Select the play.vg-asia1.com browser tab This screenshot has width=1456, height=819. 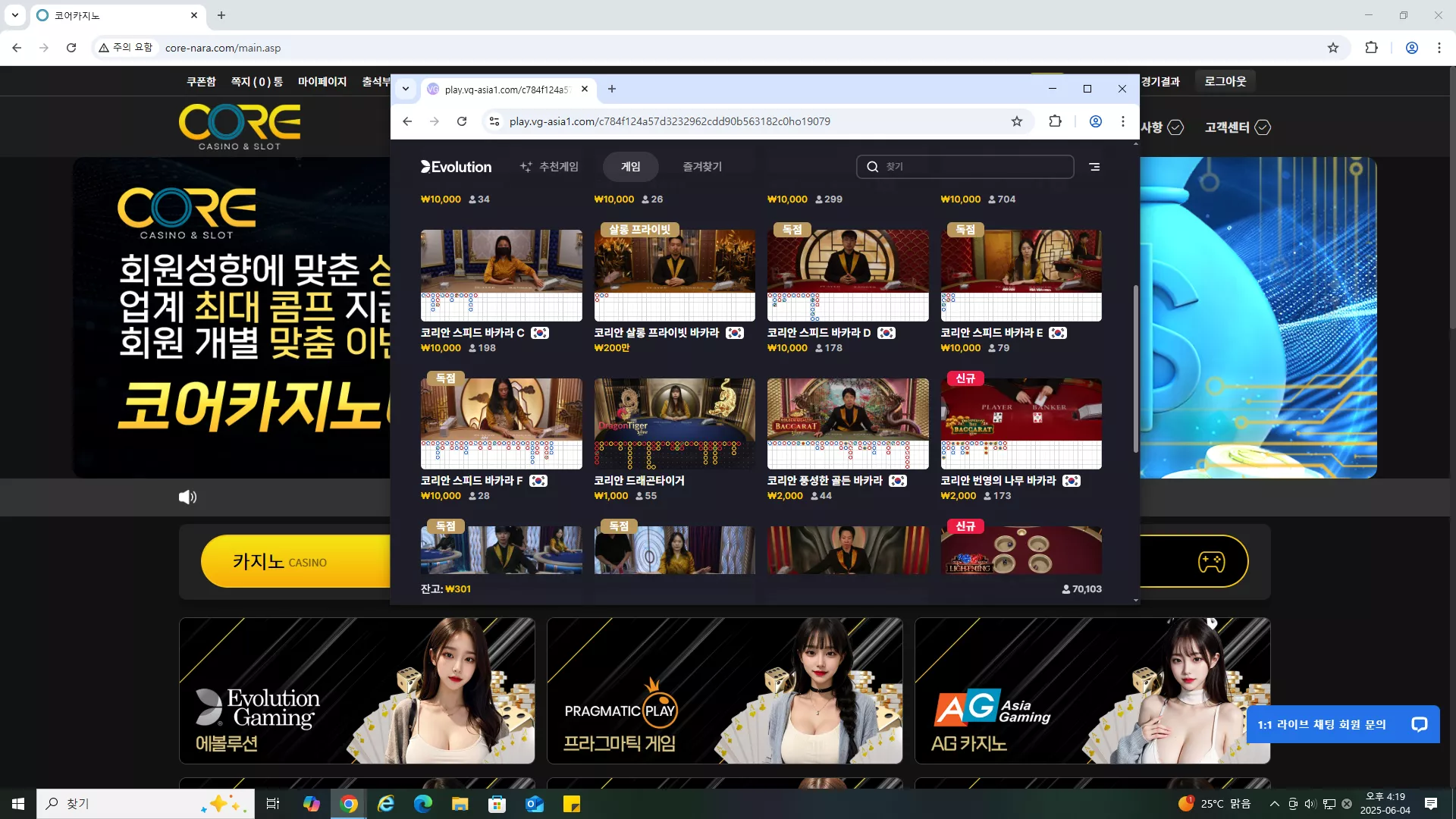point(508,89)
